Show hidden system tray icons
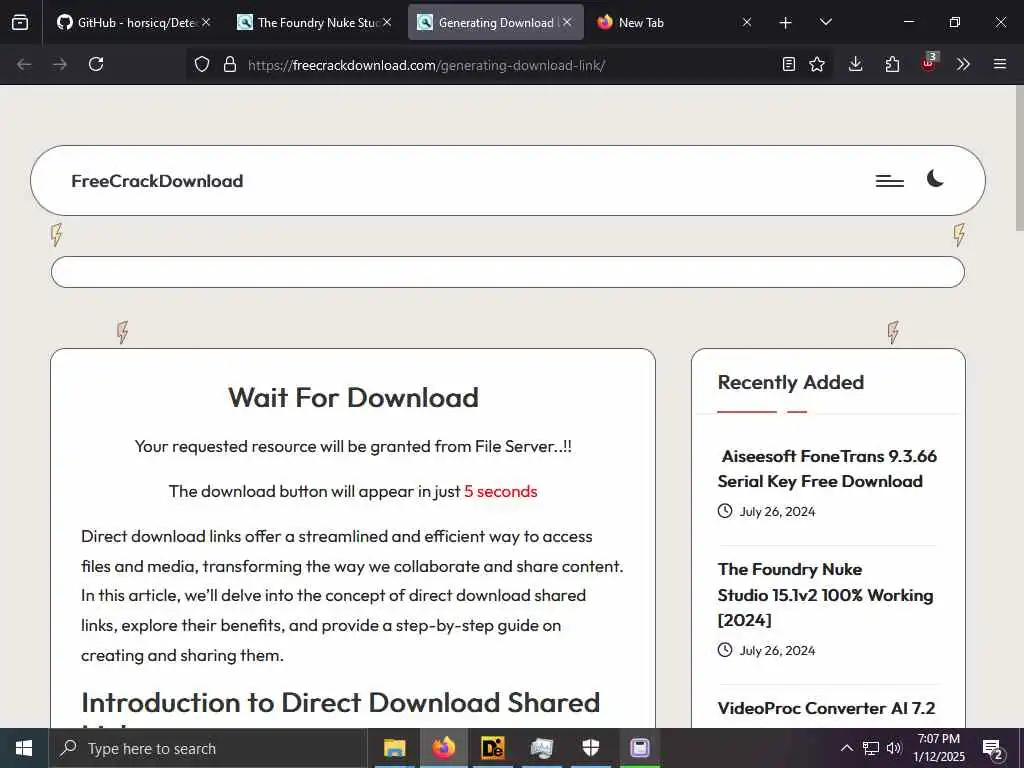This screenshot has height=768, width=1024. (x=846, y=748)
